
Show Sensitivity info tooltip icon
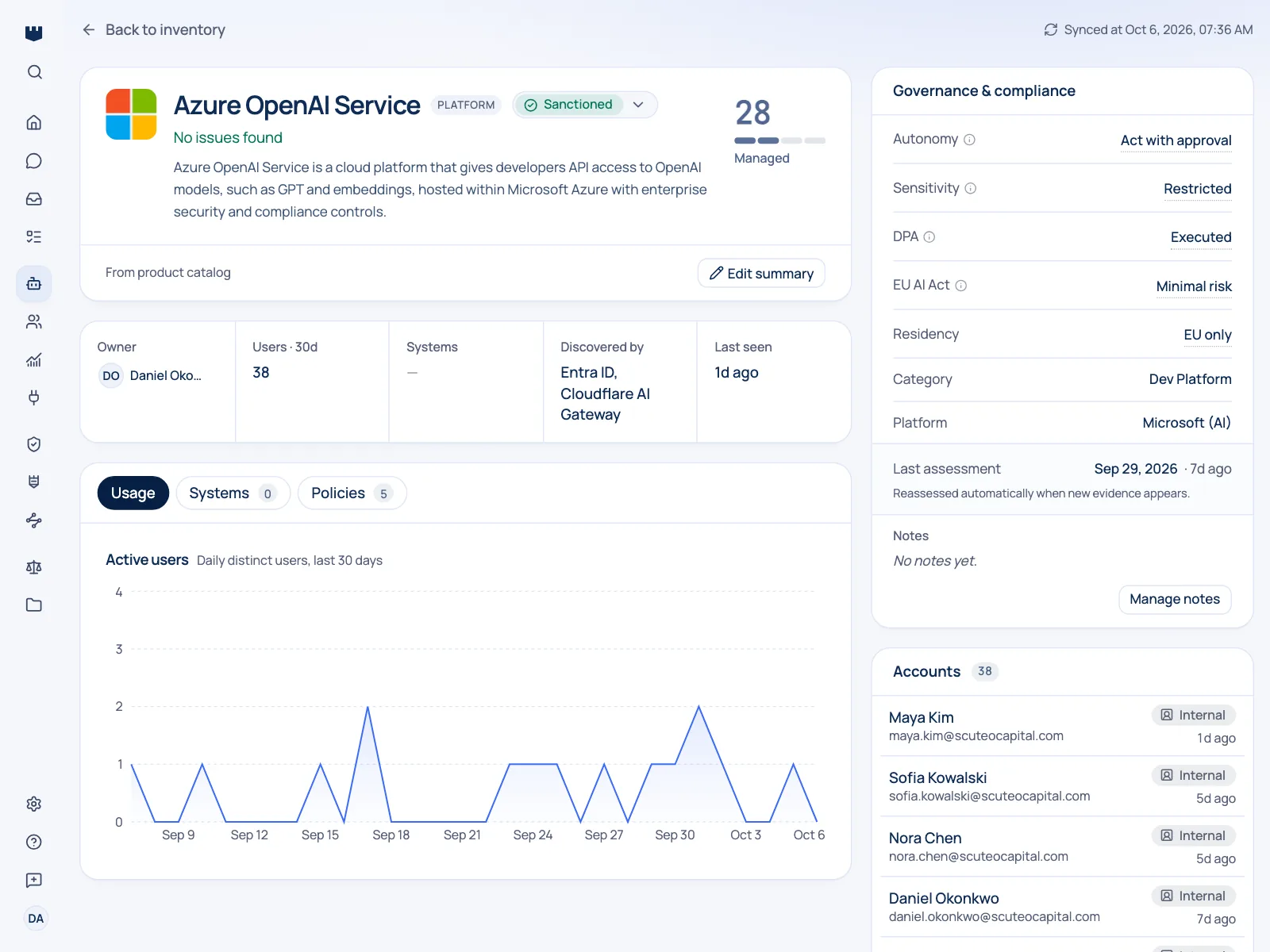tap(970, 188)
